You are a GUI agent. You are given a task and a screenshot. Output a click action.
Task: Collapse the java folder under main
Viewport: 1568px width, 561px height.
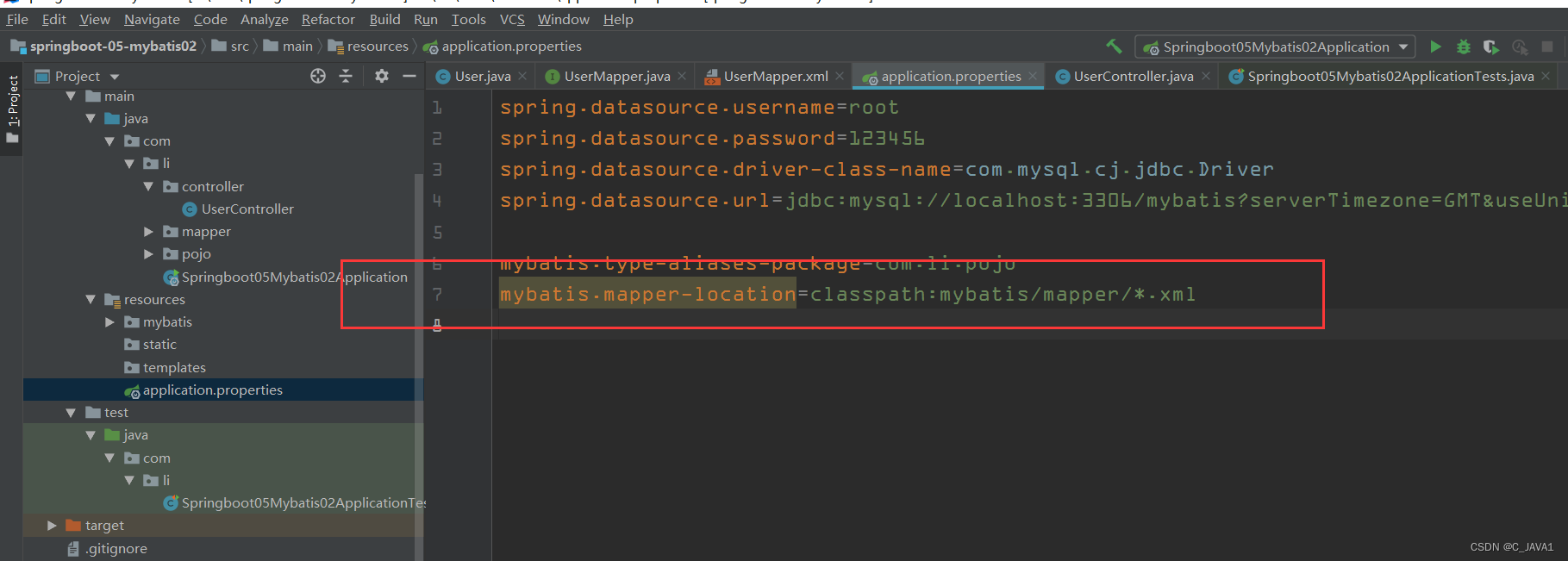click(91, 119)
